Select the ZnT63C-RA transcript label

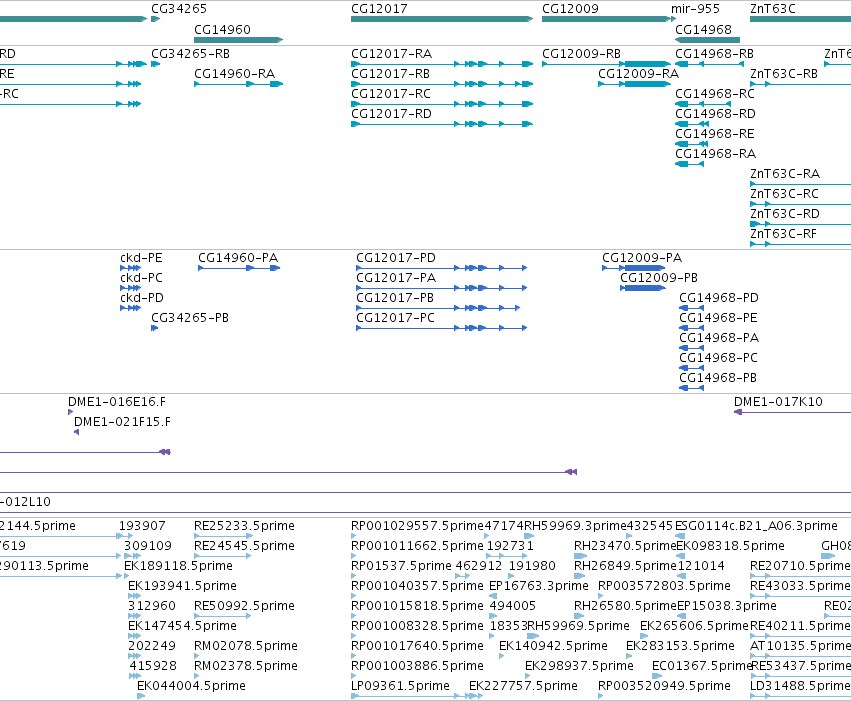click(785, 174)
